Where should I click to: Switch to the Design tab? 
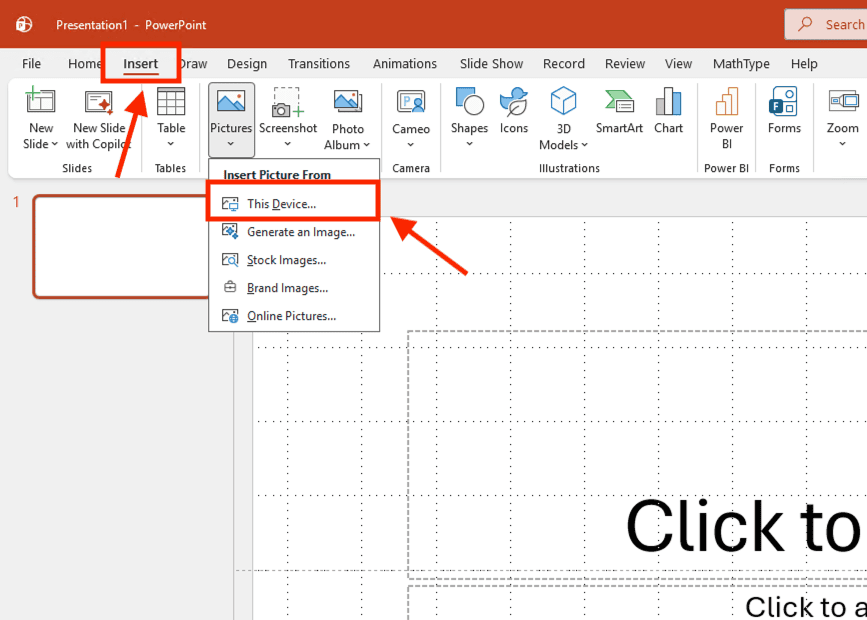(247, 64)
